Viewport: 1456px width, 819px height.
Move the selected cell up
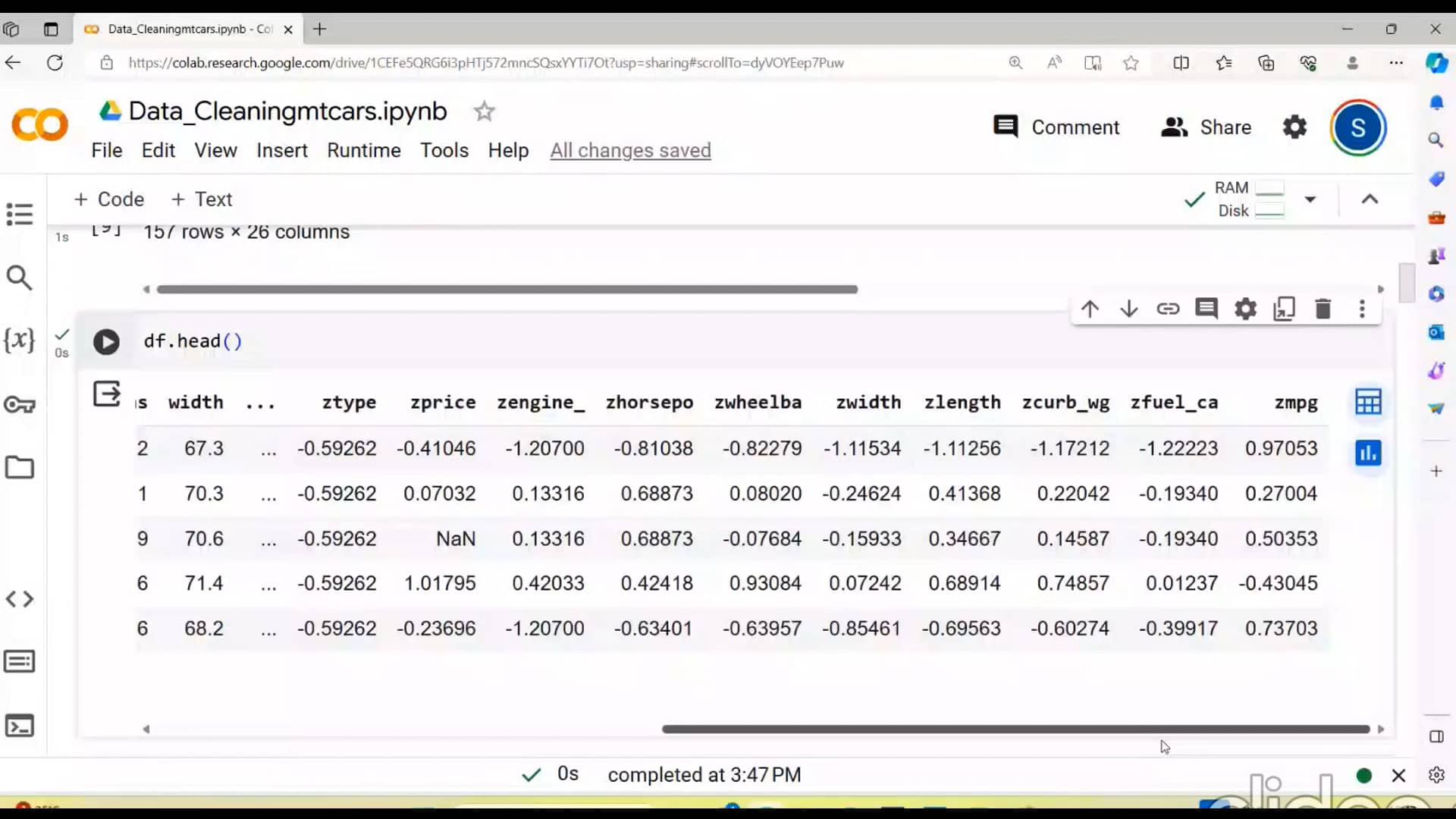click(1090, 309)
